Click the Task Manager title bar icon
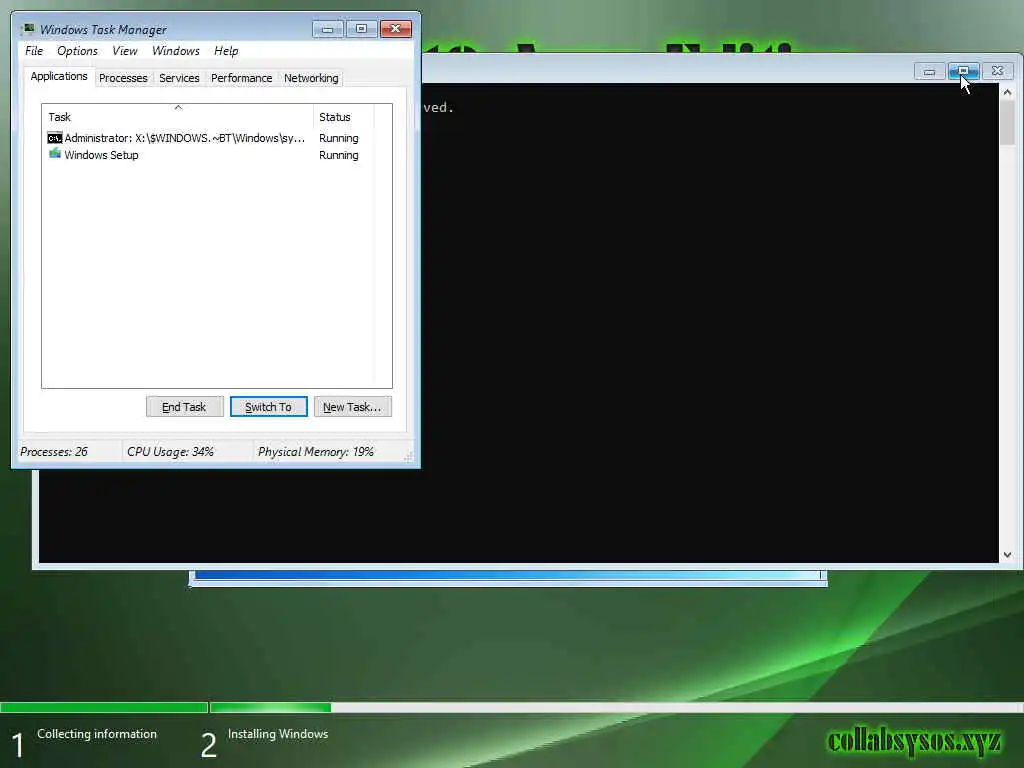Screen dimensions: 1024x768 27,29
